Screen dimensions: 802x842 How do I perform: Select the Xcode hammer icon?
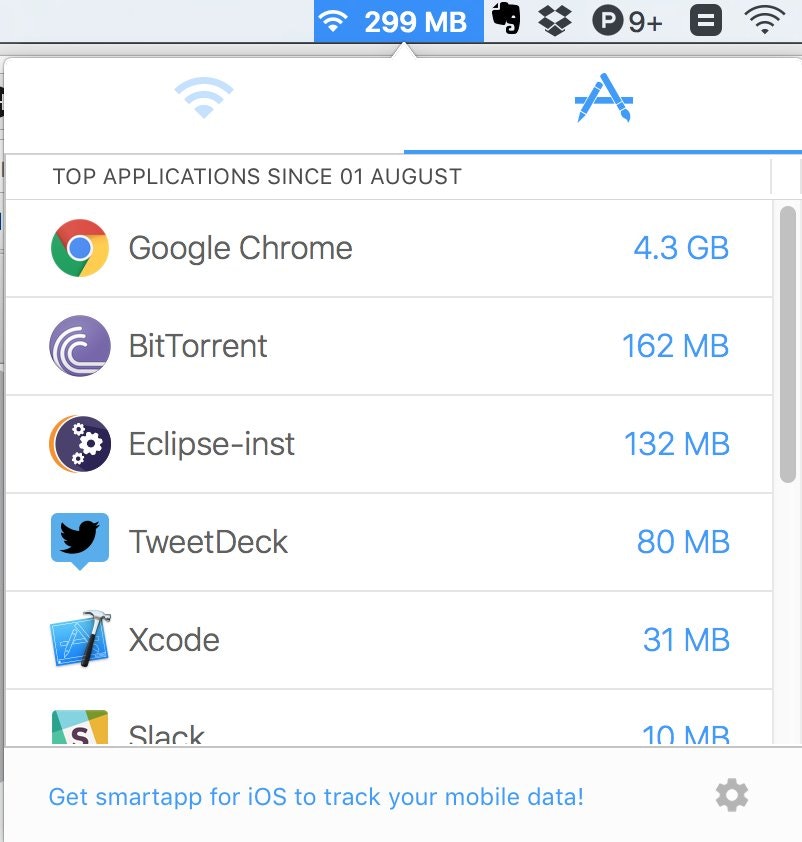tap(79, 640)
